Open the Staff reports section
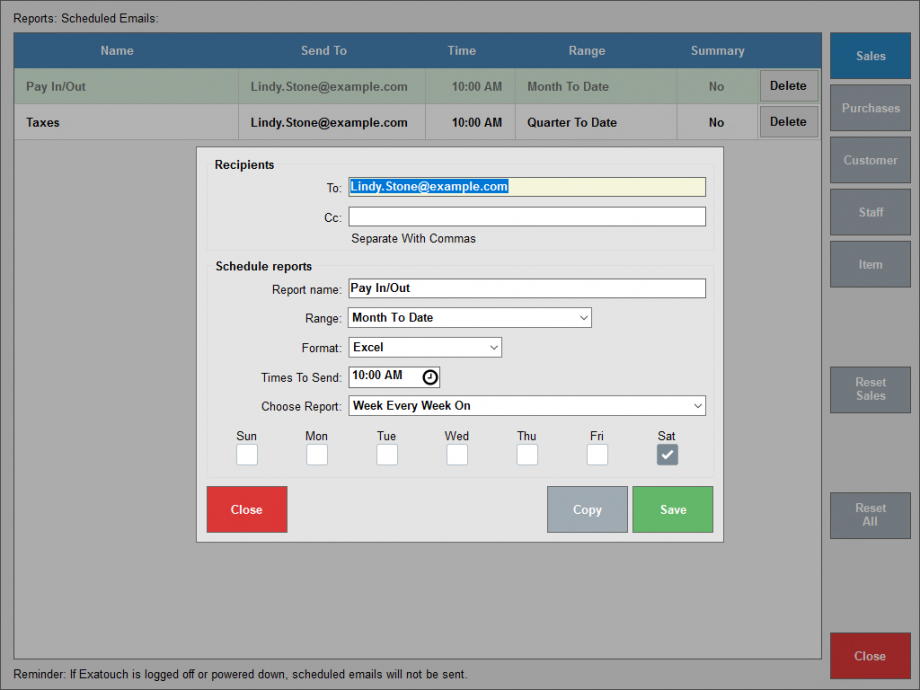Screen dimensions: 920x690 point(870,212)
